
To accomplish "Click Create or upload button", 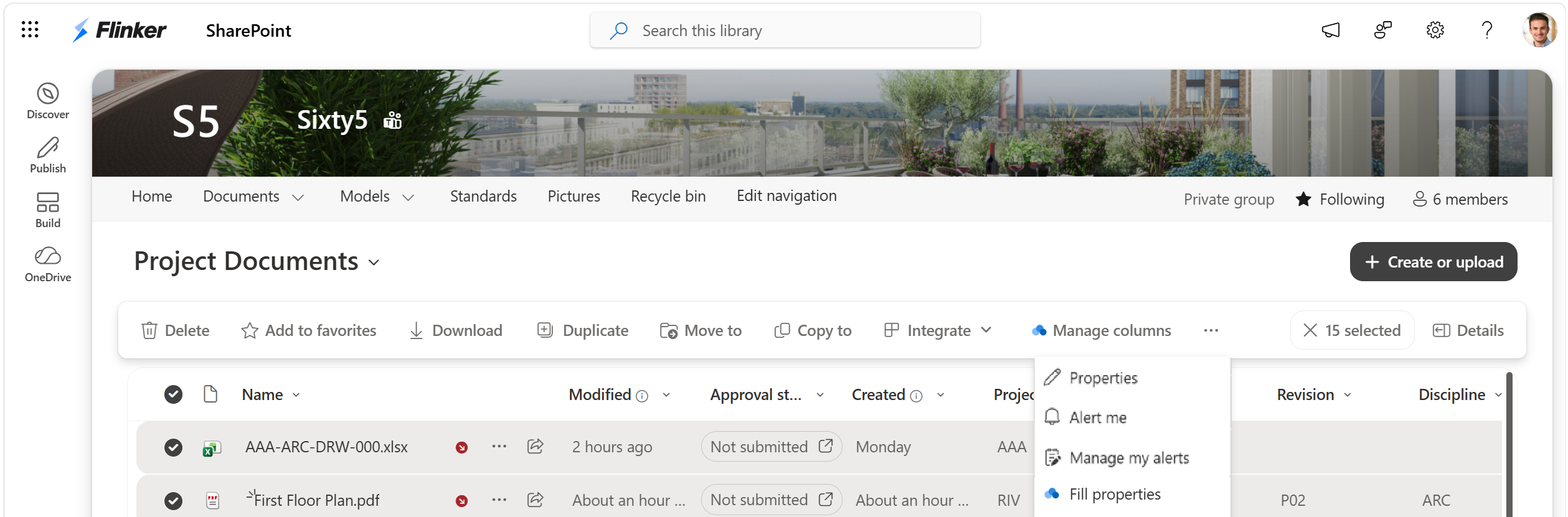I will pyautogui.click(x=1433, y=262).
